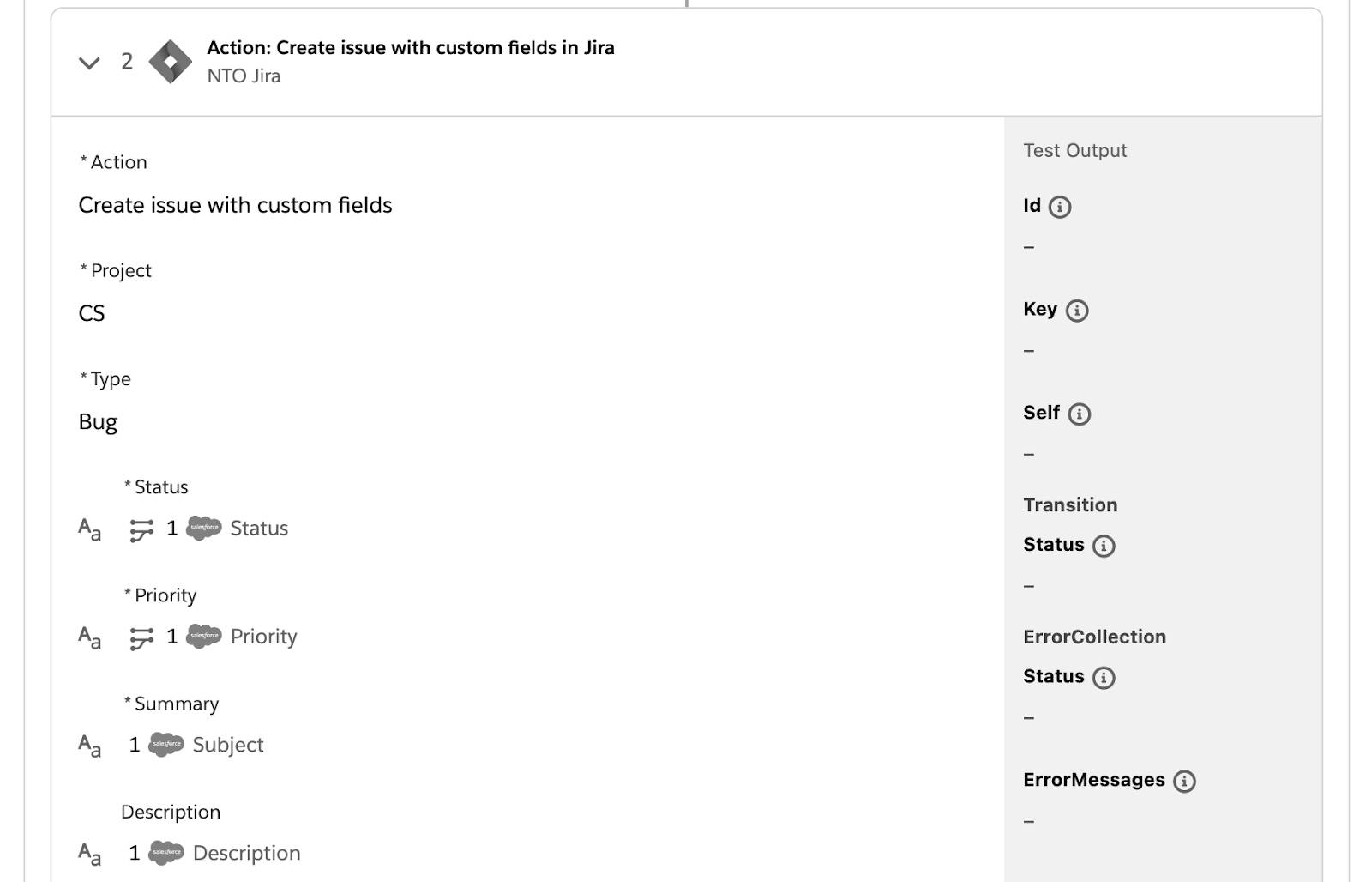Click the Description pill in Description field
The height and width of the screenshot is (882, 1372).
tap(247, 853)
